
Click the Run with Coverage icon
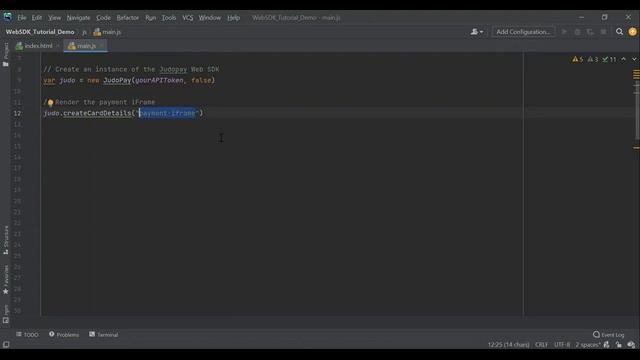pyautogui.click(x=590, y=32)
